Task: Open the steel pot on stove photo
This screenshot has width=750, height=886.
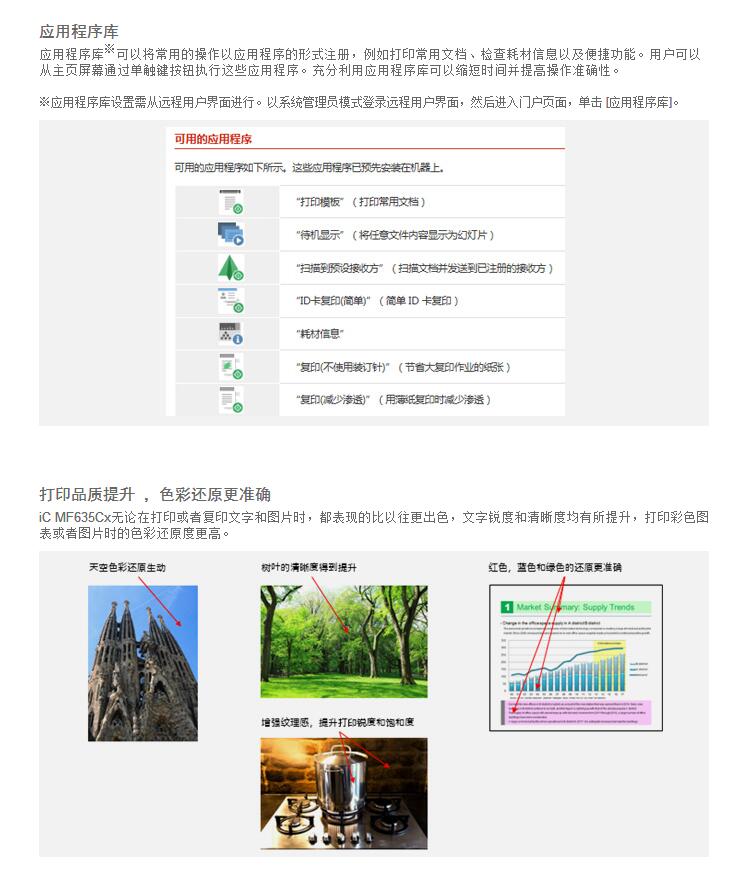Action: pyautogui.click(x=344, y=793)
